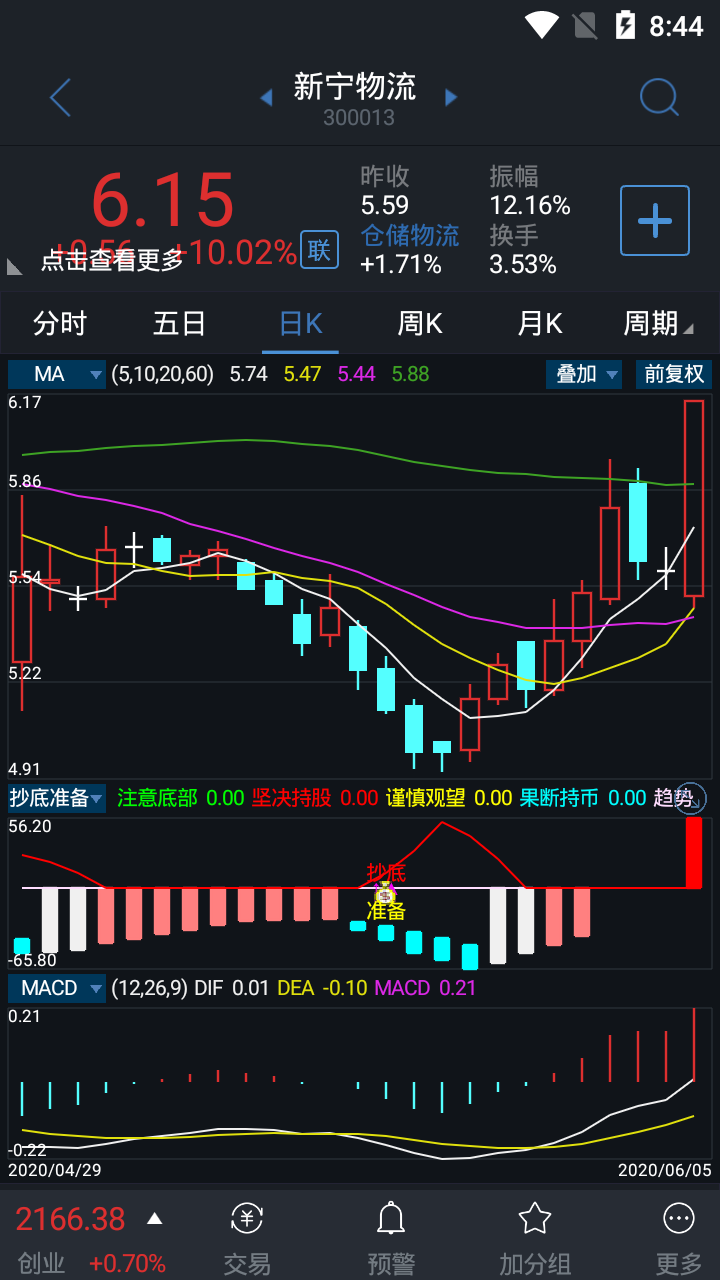Open the 叠加 overlay dropdown

[585, 374]
